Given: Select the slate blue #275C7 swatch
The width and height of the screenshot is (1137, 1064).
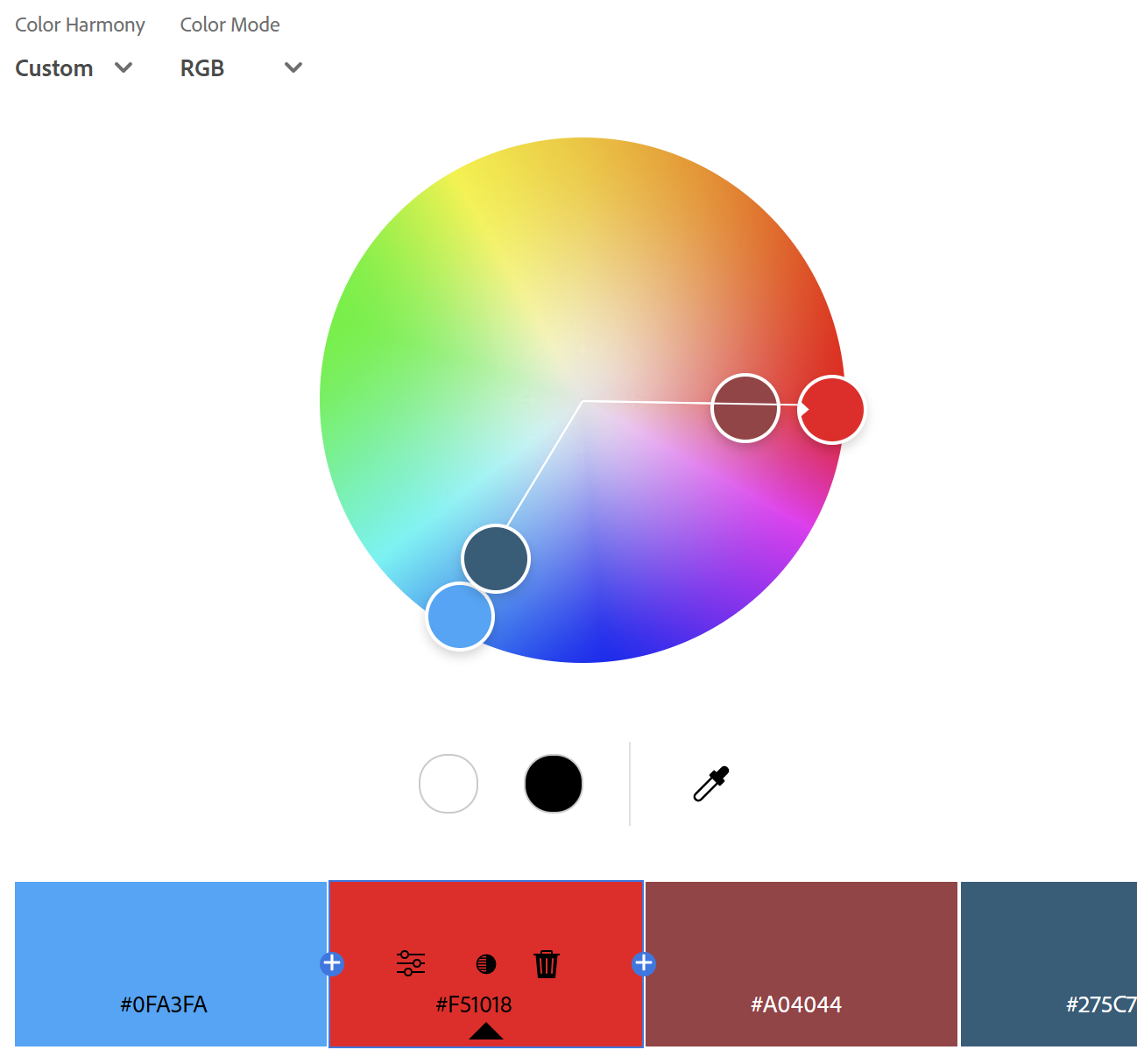Looking at the screenshot, I should click(x=1049, y=964).
